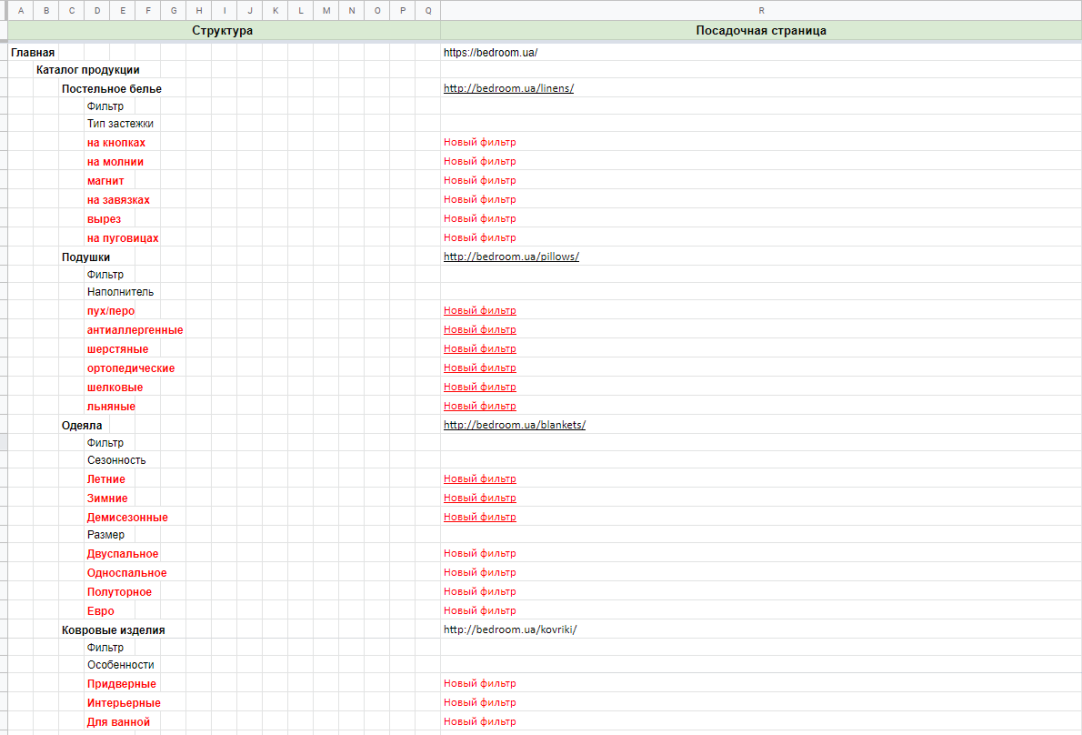
Task: Open the Новый фильтр link for льняные
Action: [x=480, y=406]
